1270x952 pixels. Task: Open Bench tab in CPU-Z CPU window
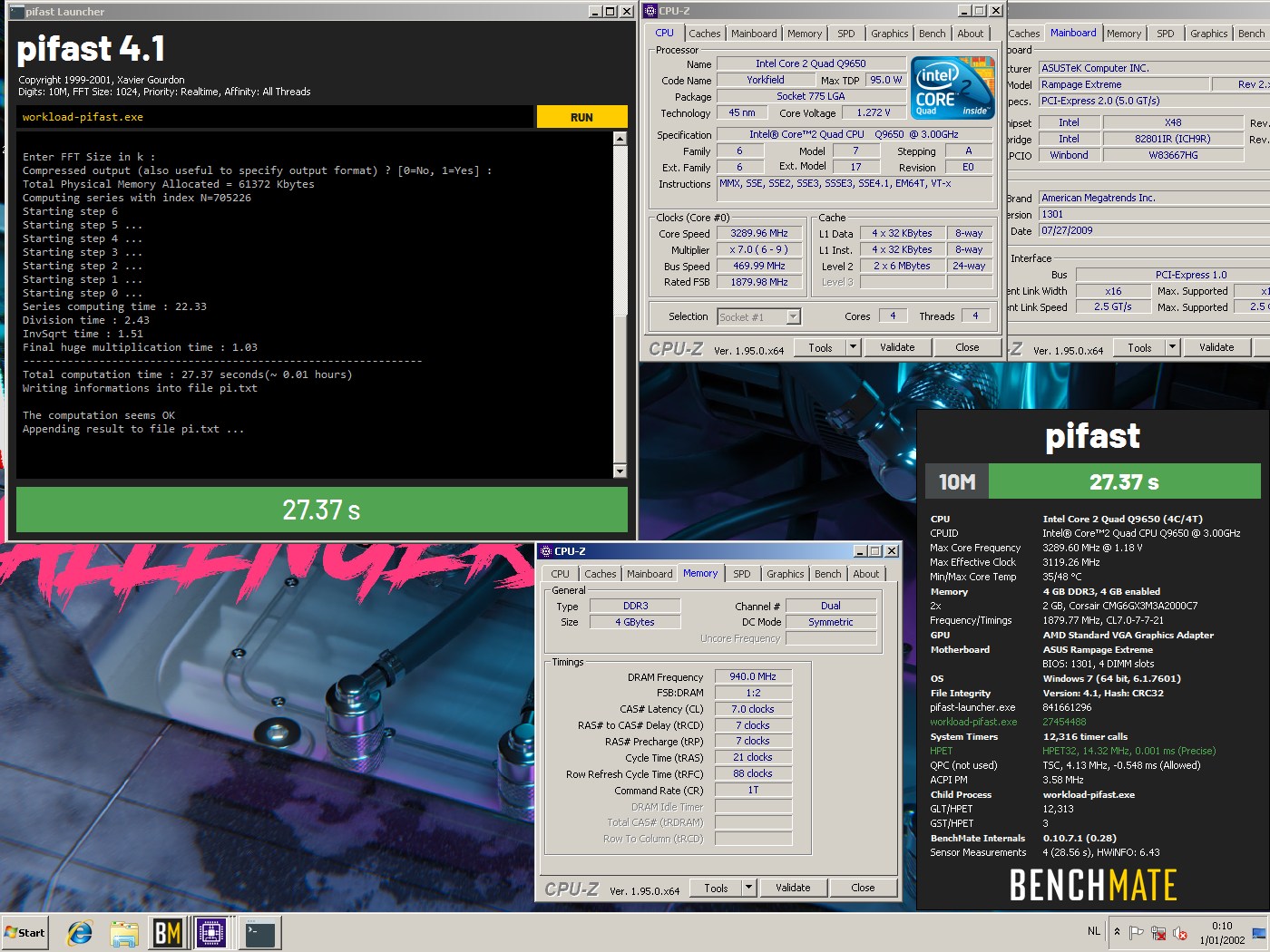tap(932, 34)
